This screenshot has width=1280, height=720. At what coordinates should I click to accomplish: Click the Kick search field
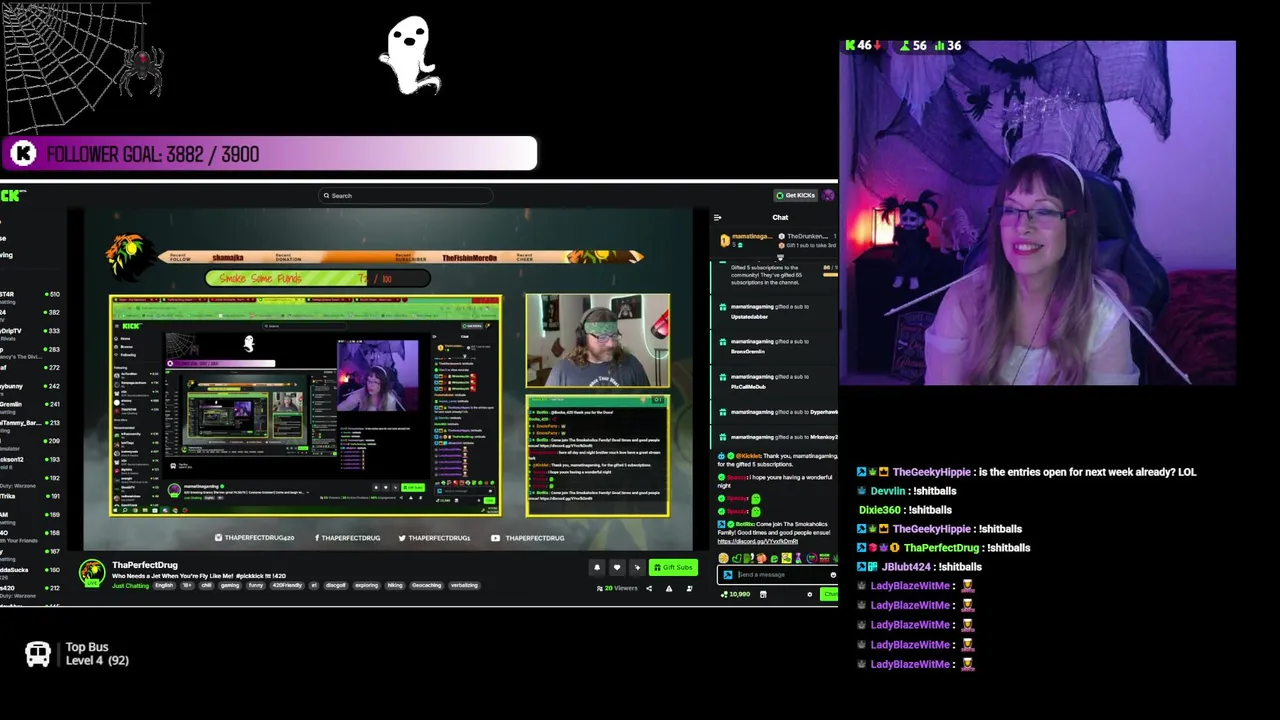pos(405,196)
